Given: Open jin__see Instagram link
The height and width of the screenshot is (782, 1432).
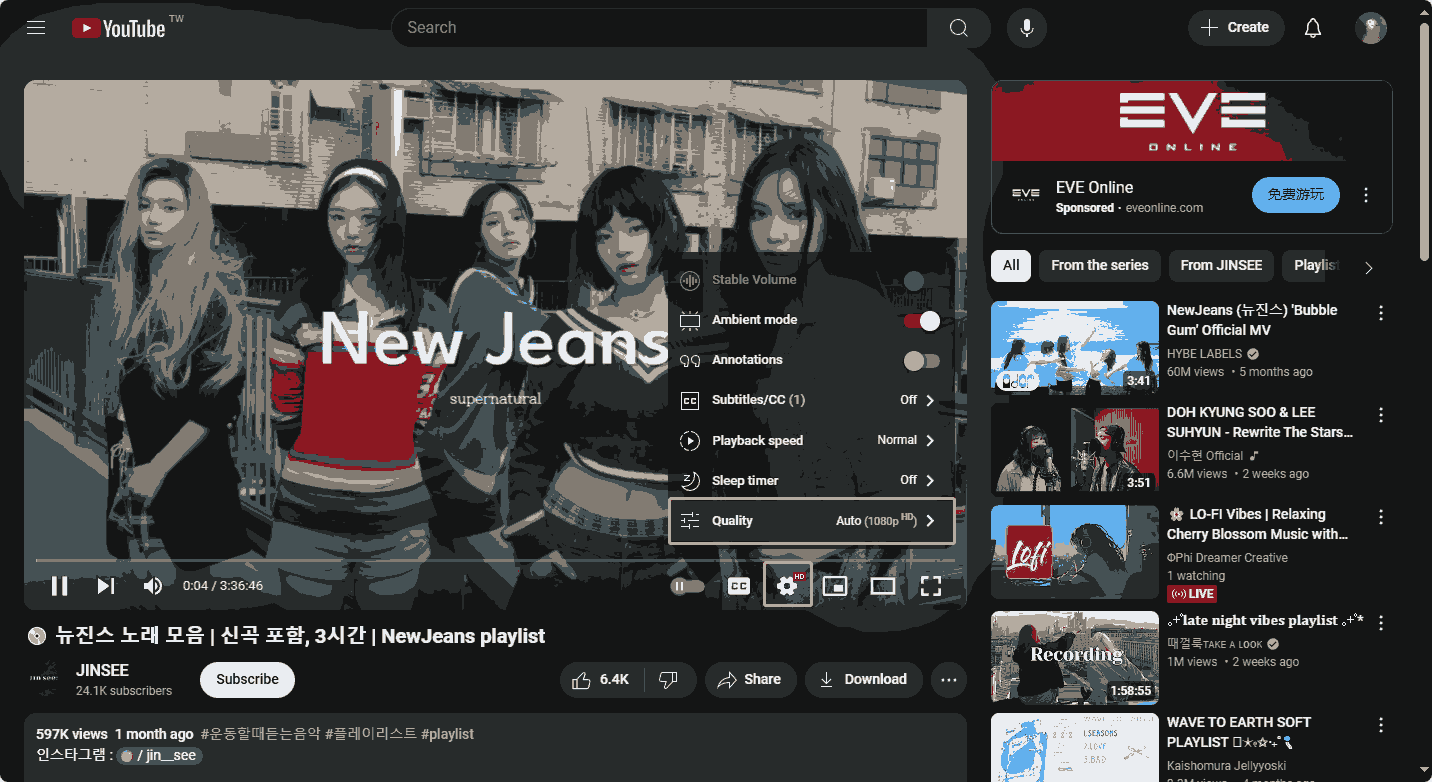Looking at the screenshot, I should (x=160, y=756).
